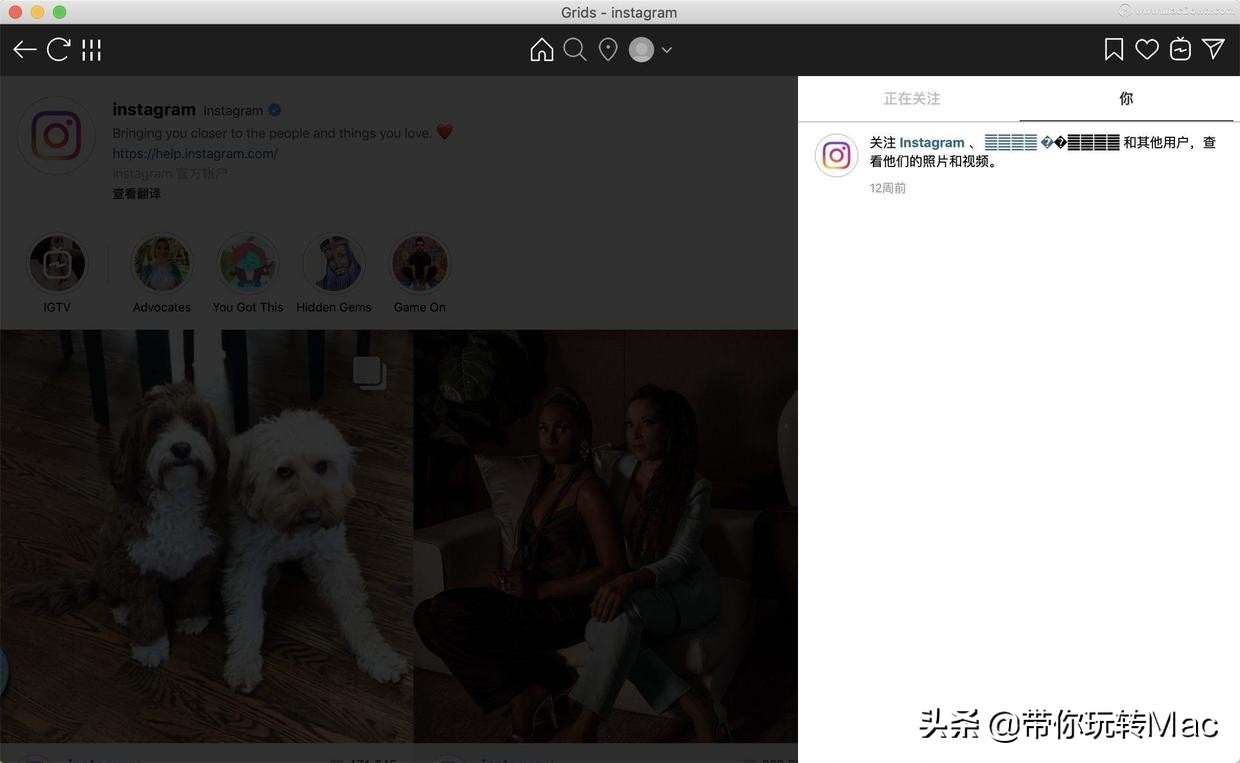View activity with the heart icon
Image resolution: width=1240 pixels, height=763 pixels.
(1146, 48)
